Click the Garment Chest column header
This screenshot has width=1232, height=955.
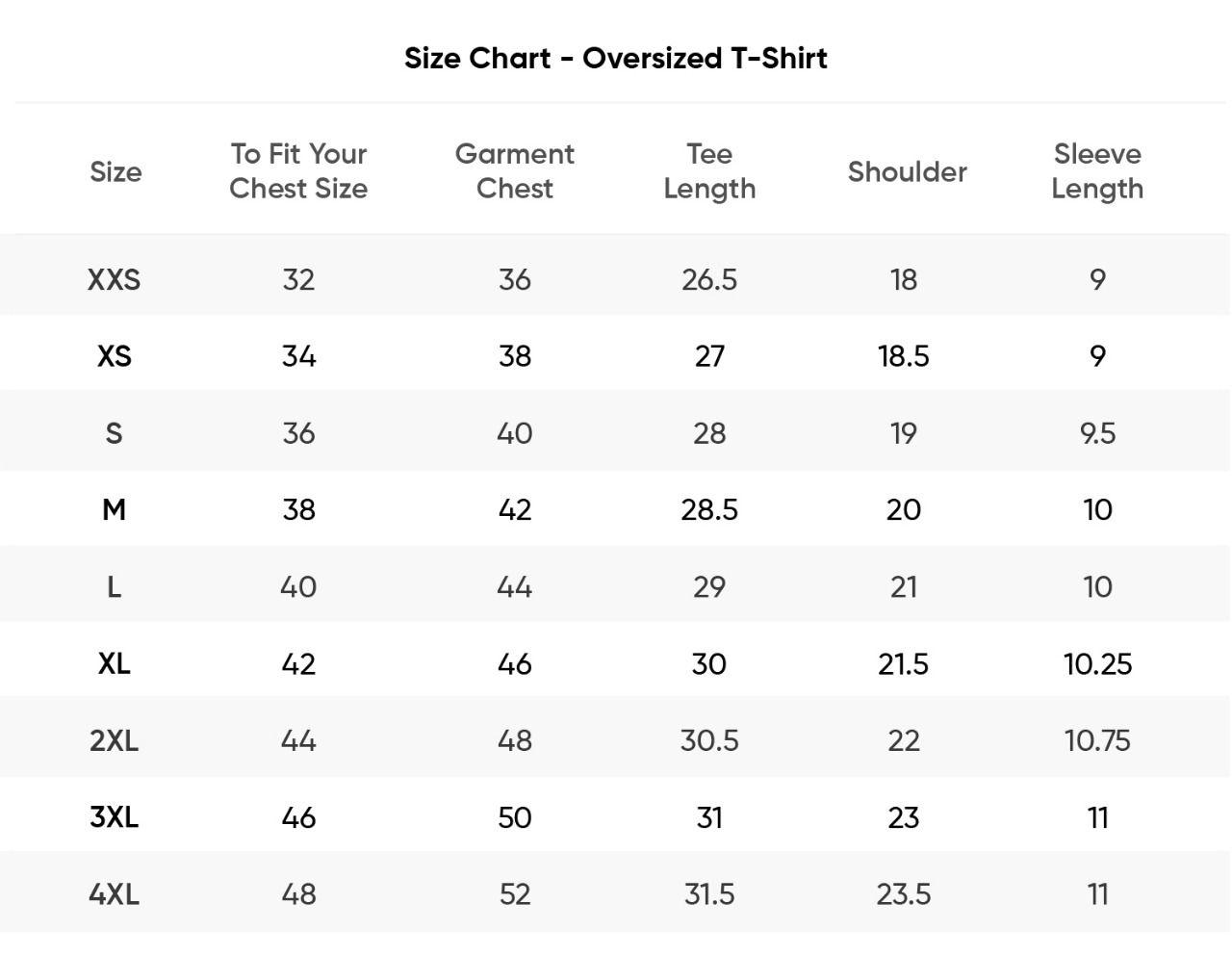[x=514, y=170]
